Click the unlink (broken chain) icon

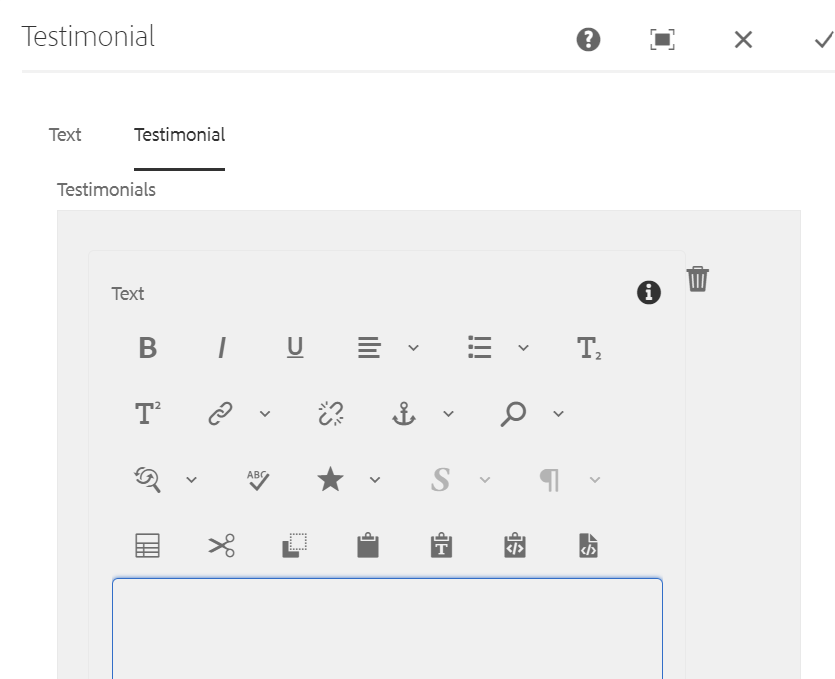(331, 413)
